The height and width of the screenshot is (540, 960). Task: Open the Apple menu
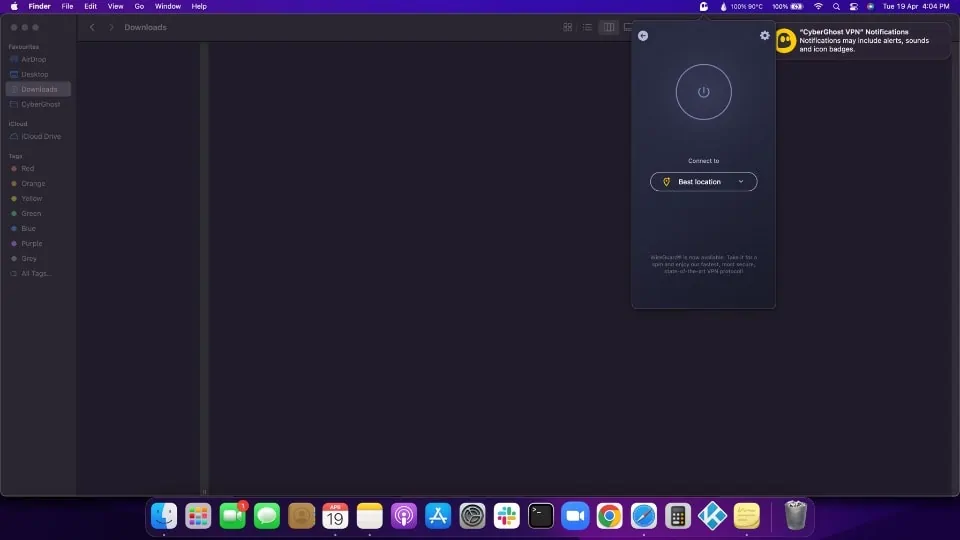click(13, 6)
